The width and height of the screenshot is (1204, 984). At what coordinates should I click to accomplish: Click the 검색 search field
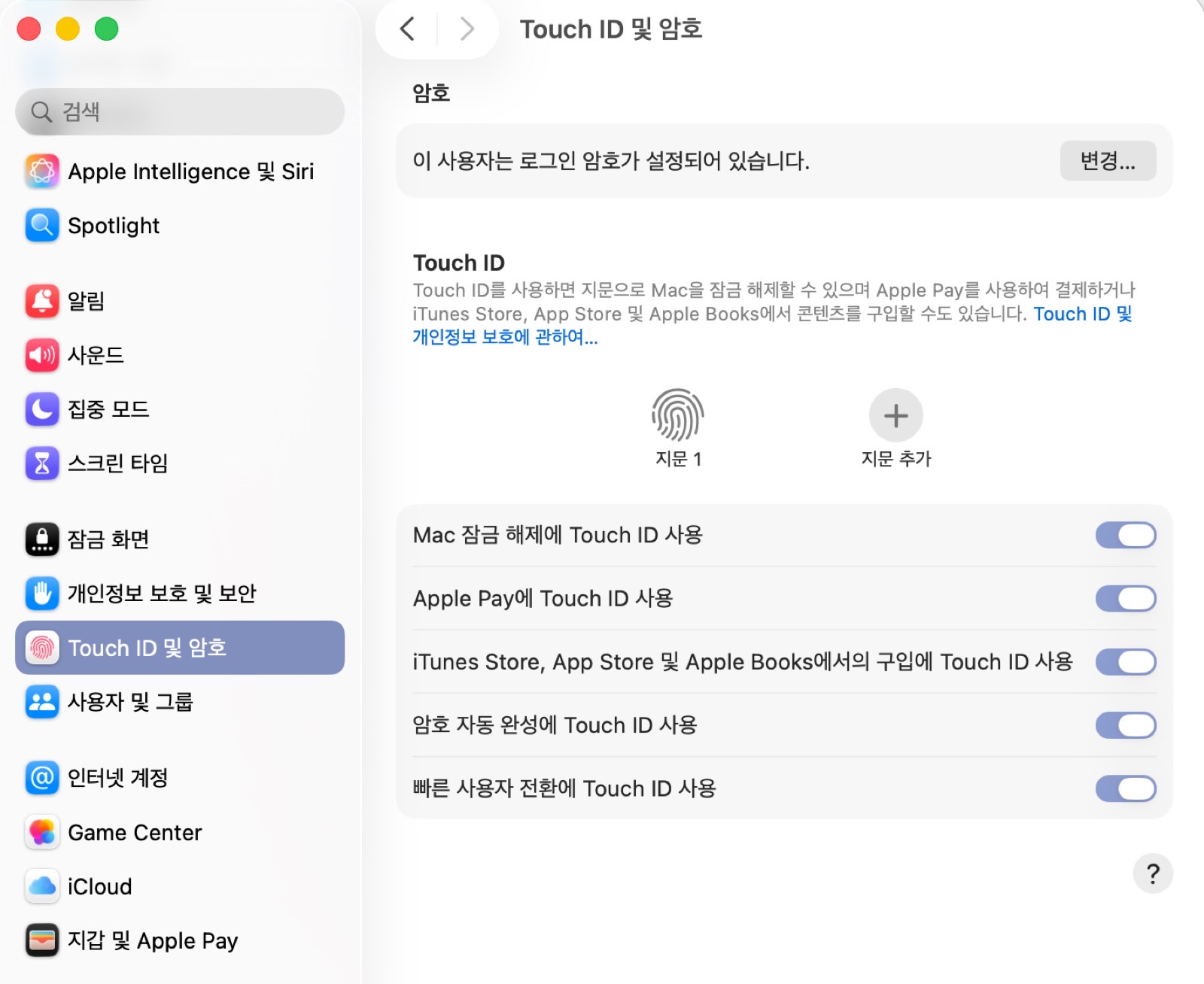pyautogui.click(x=180, y=112)
